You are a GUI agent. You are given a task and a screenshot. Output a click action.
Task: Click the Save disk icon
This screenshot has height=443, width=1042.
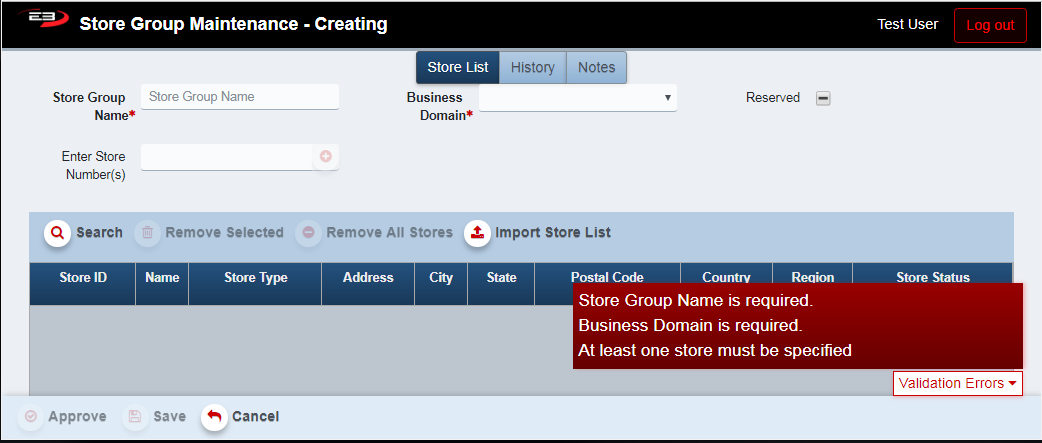point(136,417)
